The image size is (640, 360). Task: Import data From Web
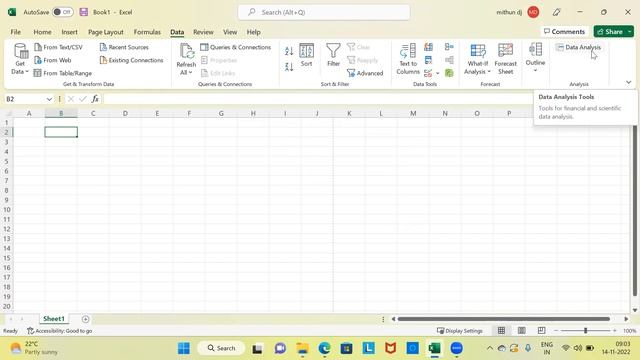tap(53, 60)
